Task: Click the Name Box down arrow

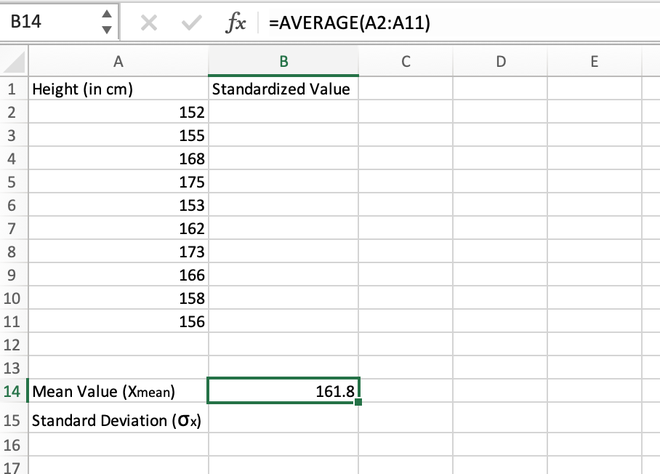Action: pos(107,30)
